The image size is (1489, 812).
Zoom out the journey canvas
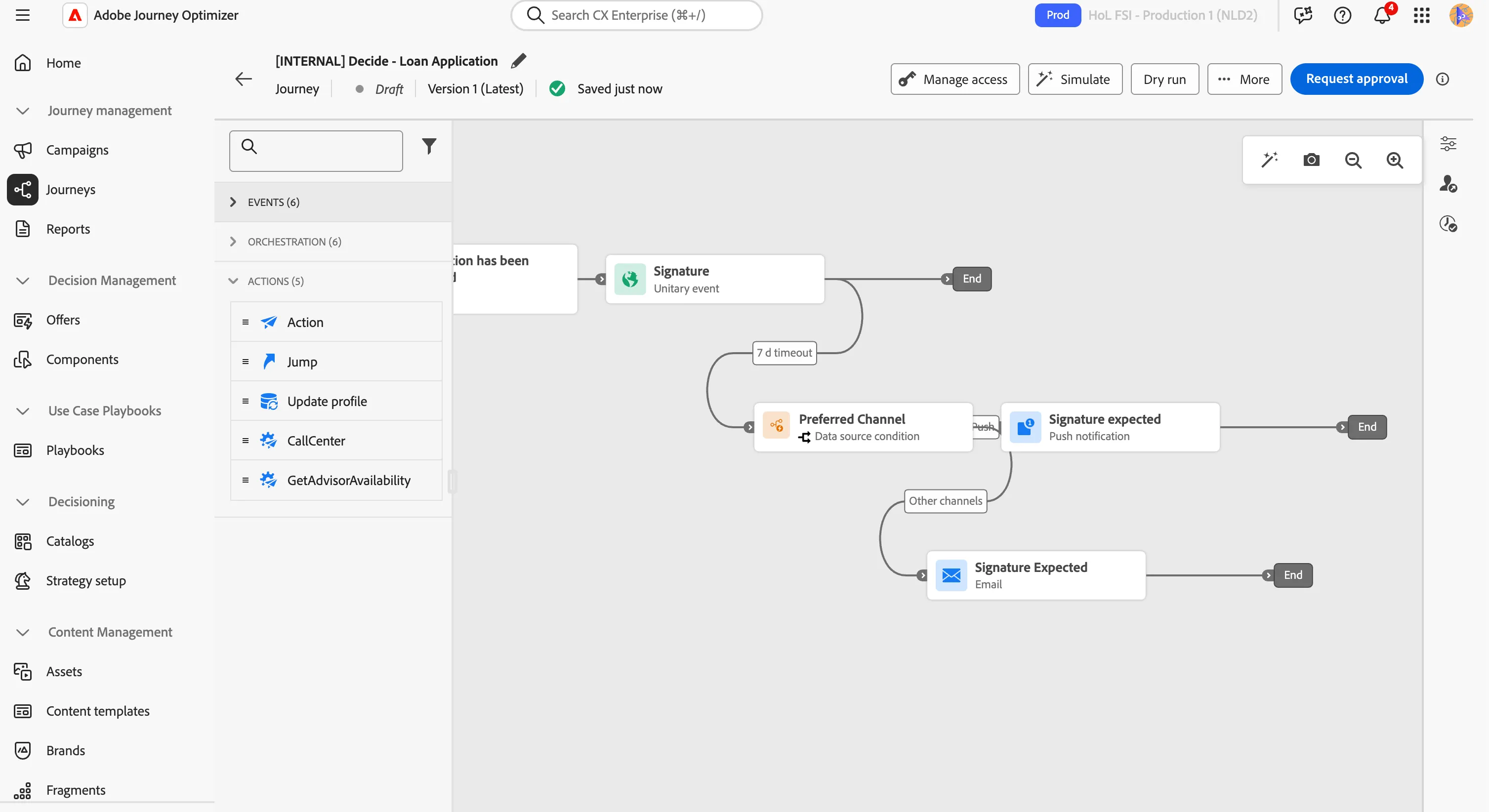1353,160
